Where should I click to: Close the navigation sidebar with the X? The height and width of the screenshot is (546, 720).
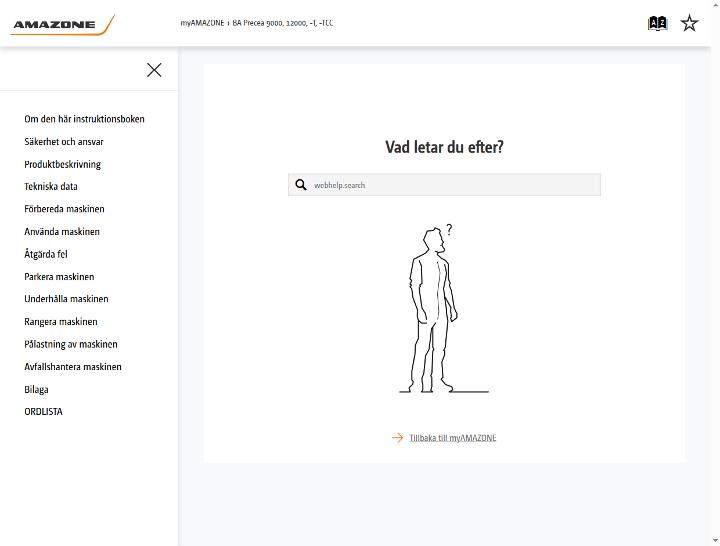tap(154, 70)
